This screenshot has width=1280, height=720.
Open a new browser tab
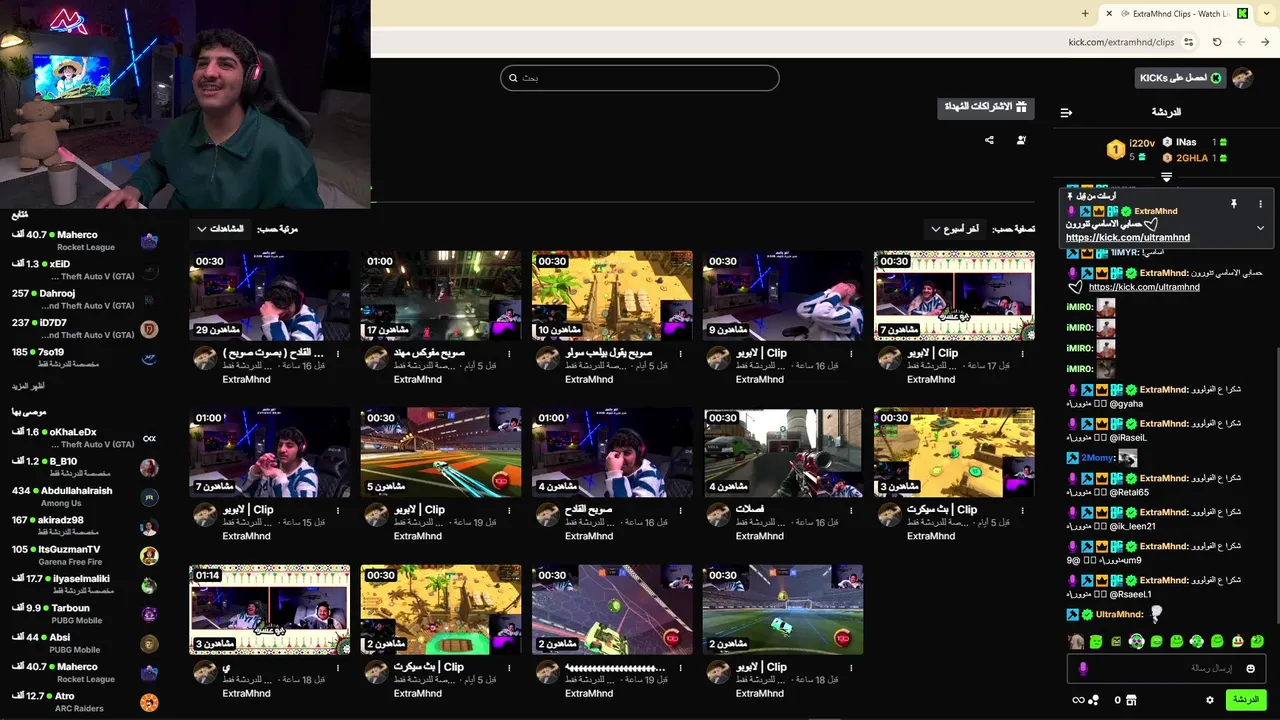click(x=1085, y=13)
